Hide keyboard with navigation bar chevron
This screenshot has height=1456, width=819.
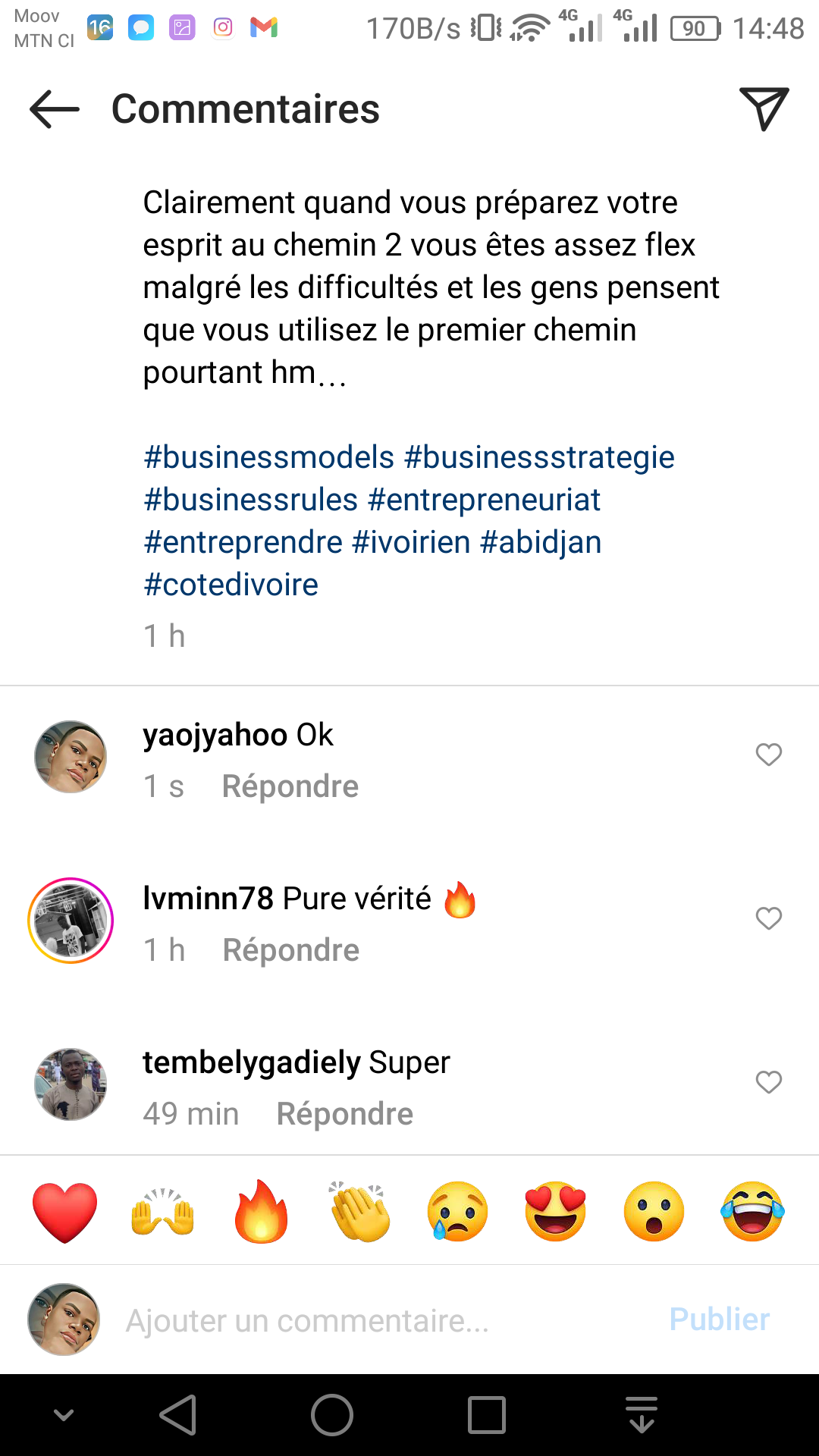click(64, 1415)
